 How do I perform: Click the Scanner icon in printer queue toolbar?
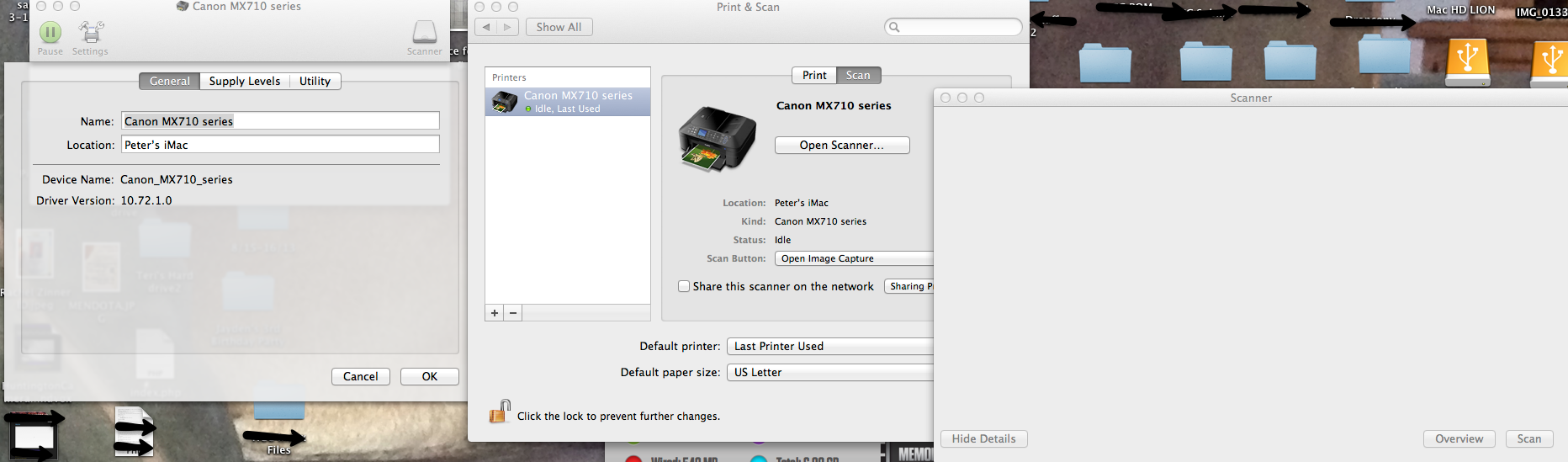pyautogui.click(x=425, y=32)
